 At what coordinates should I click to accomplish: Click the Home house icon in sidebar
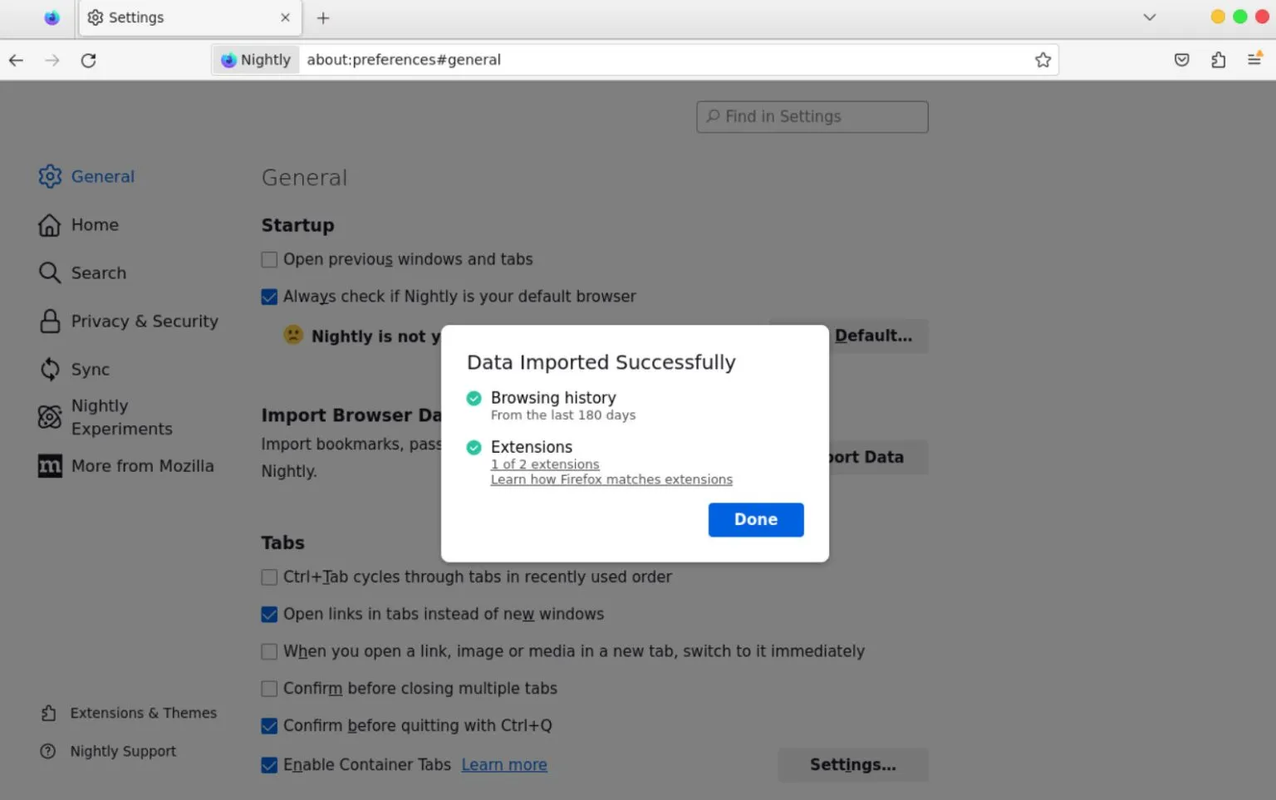coord(50,225)
